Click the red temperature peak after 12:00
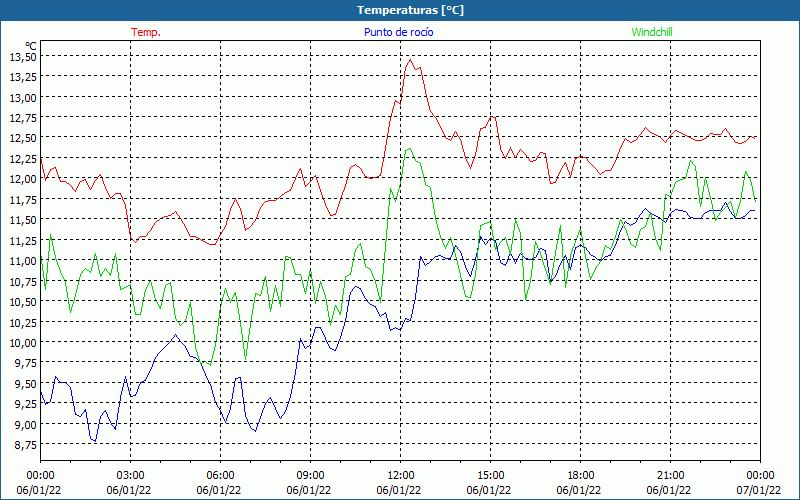800x500 pixels. pyautogui.click(x=410, y=60)
